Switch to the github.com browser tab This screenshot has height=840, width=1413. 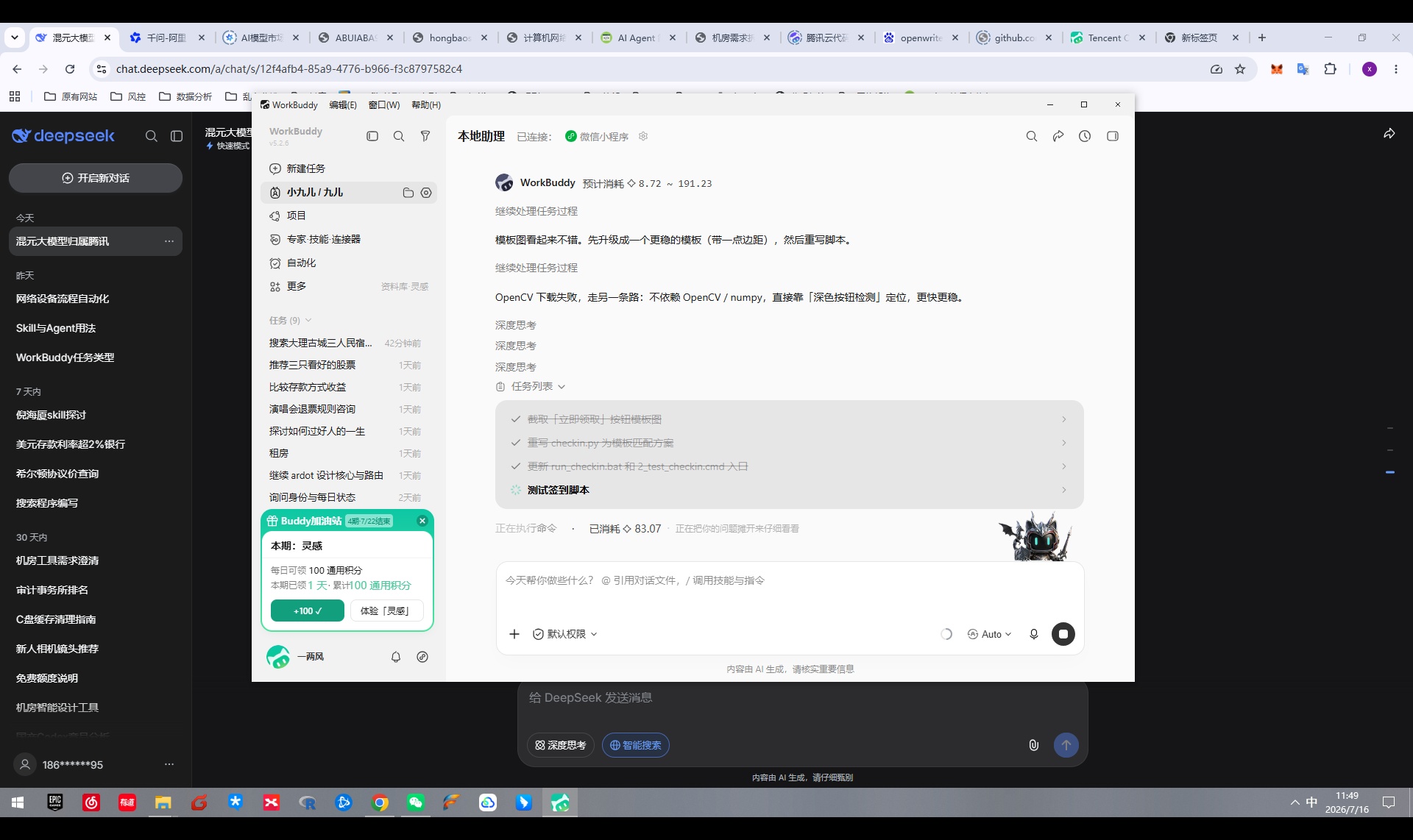(x=1015, y=38)
